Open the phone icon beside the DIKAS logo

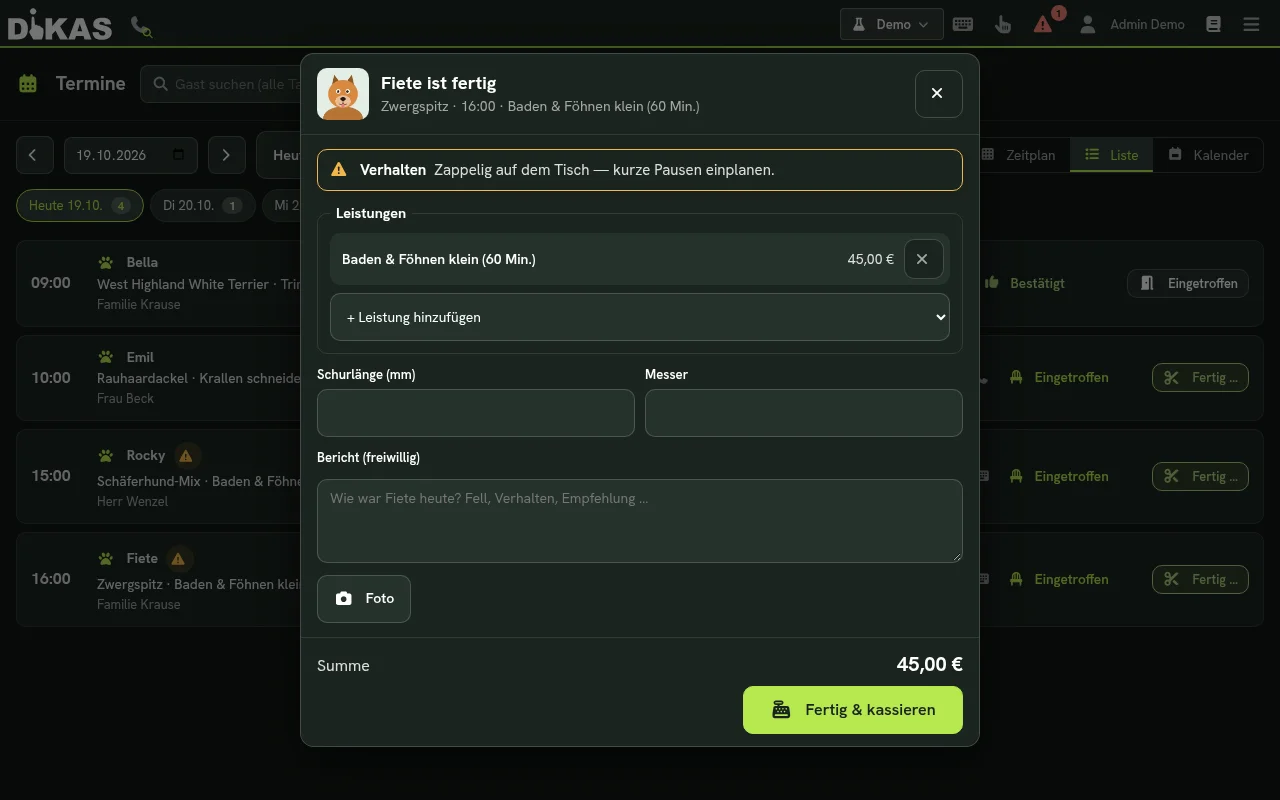pos(142,27)
